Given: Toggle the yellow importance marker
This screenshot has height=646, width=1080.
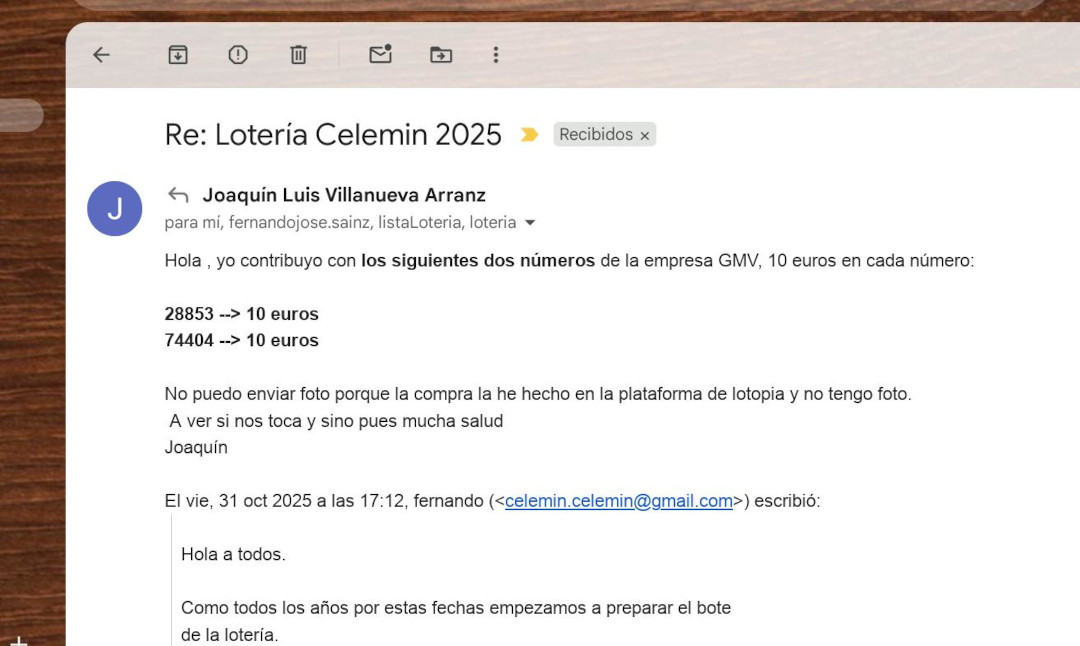Looking at the screenshot, I should pos(529,135).
